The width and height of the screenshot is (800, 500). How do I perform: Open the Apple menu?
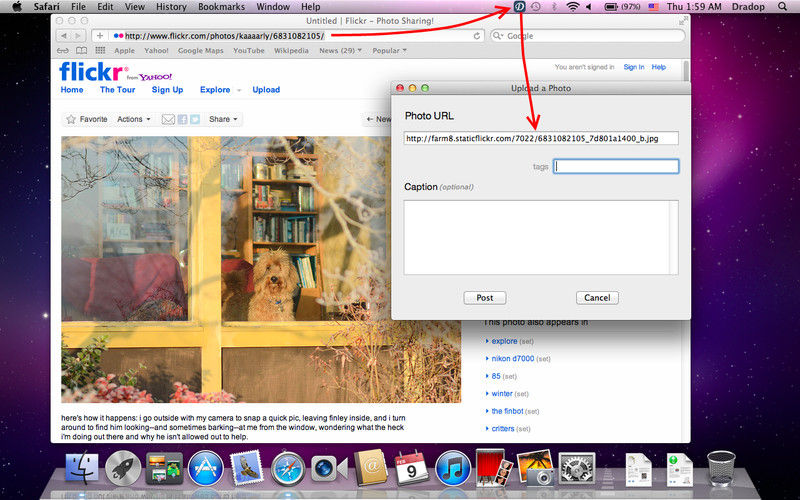(x=16, y=7)
